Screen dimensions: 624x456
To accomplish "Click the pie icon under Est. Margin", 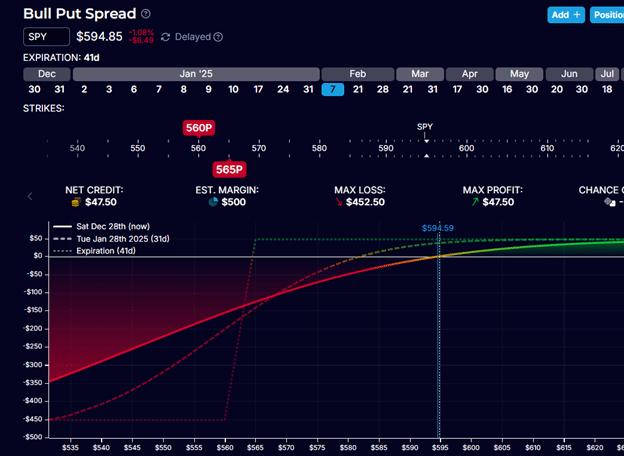I will point(213,202).
